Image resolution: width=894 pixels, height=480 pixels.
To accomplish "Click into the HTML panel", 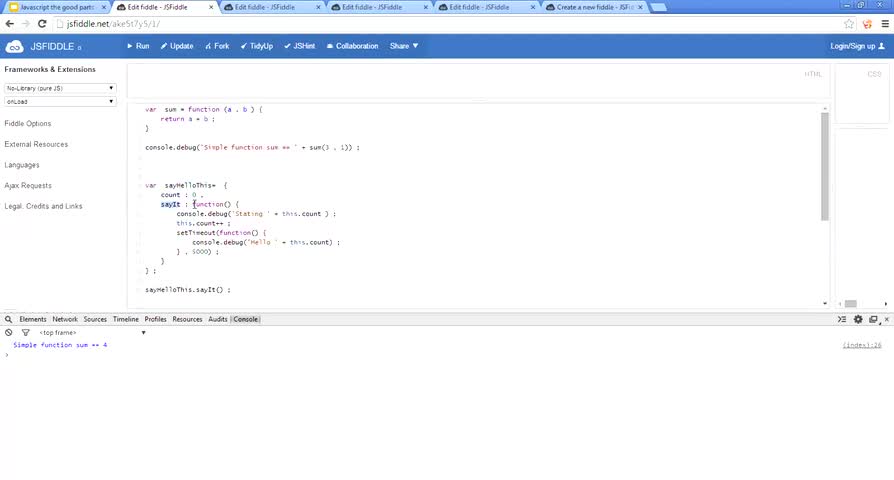I will 478,81.
